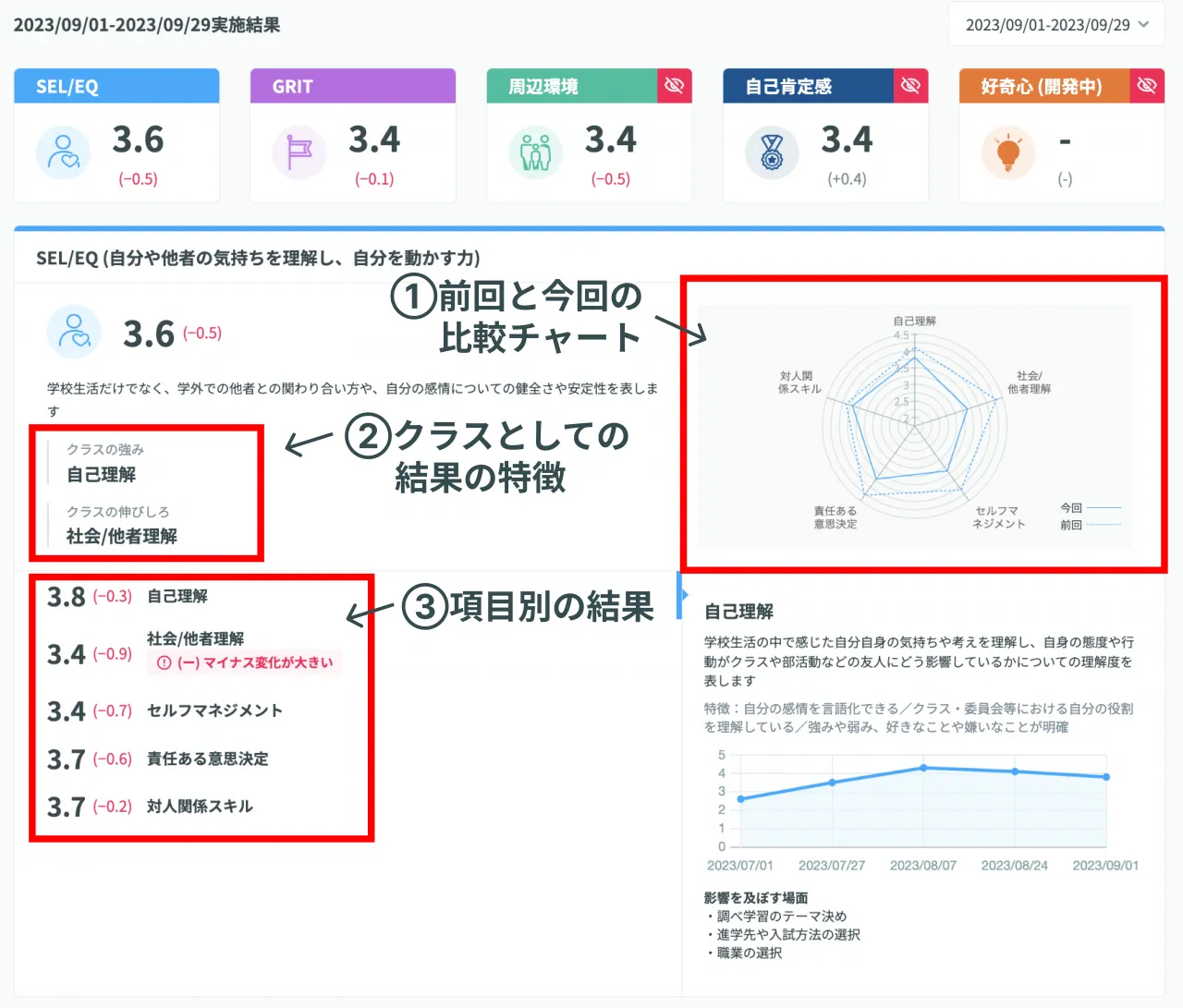Click the 調べ学習のテーマ決め list item
The height and width of the screenshot is (1008, 1183).
[x=775, y=917]
